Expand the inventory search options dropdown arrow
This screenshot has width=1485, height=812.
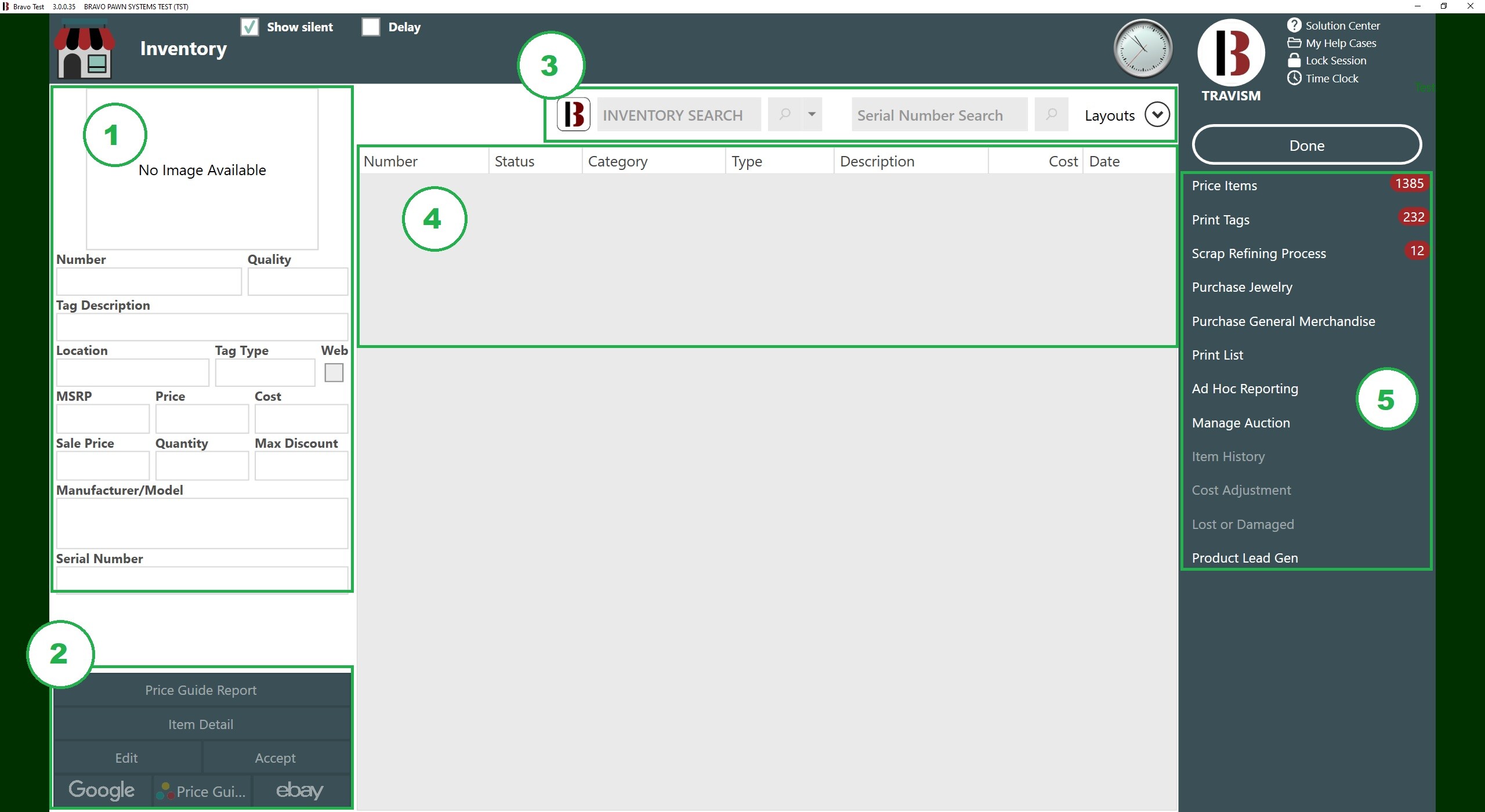812,114
